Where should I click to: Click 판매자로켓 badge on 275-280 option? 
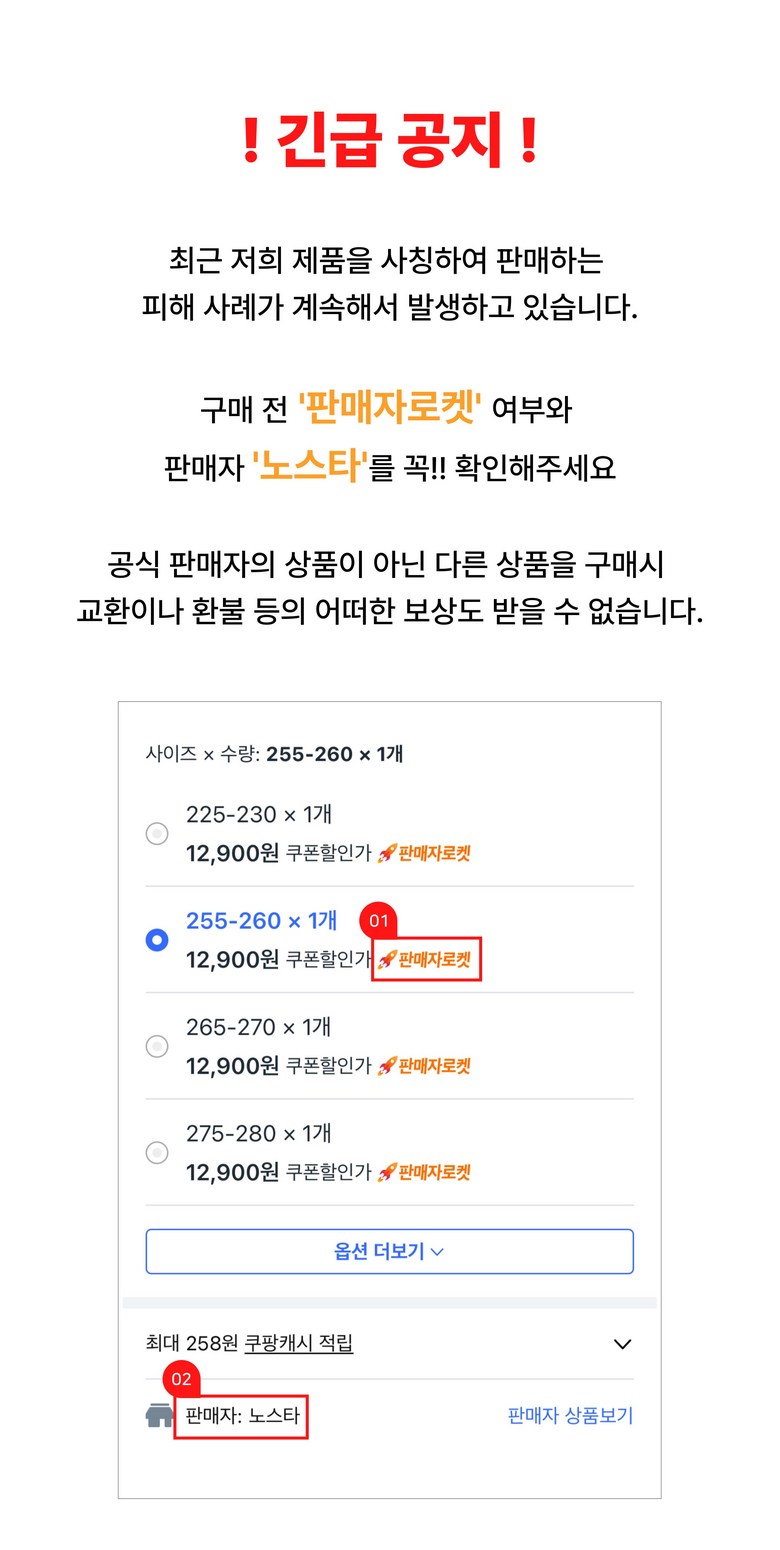(x=424, y=1172)
